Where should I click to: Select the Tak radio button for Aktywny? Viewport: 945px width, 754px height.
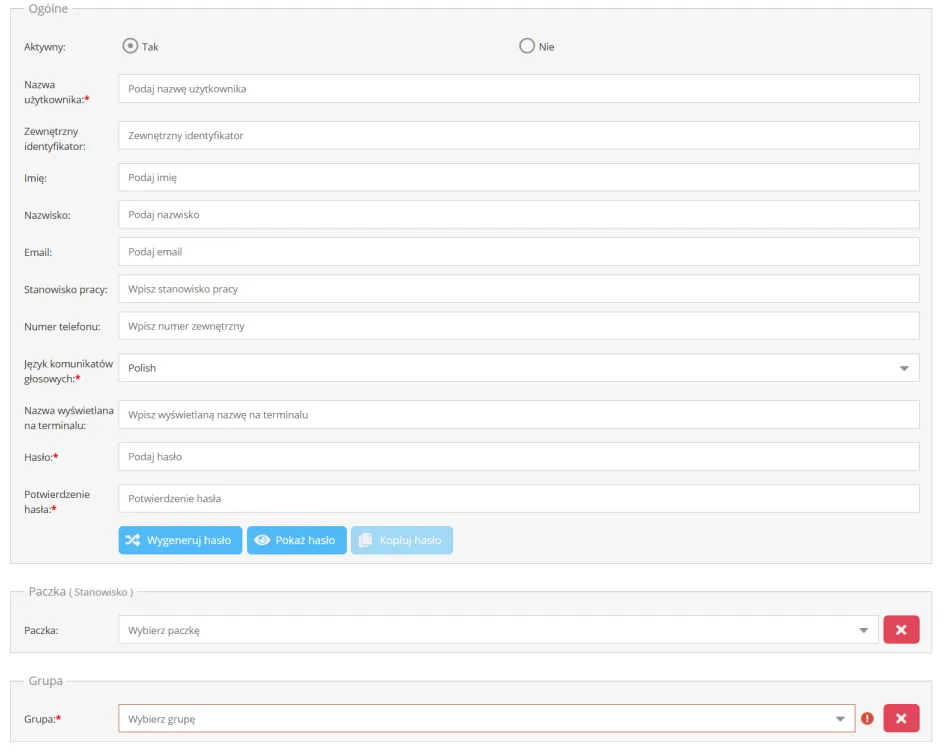129,46
